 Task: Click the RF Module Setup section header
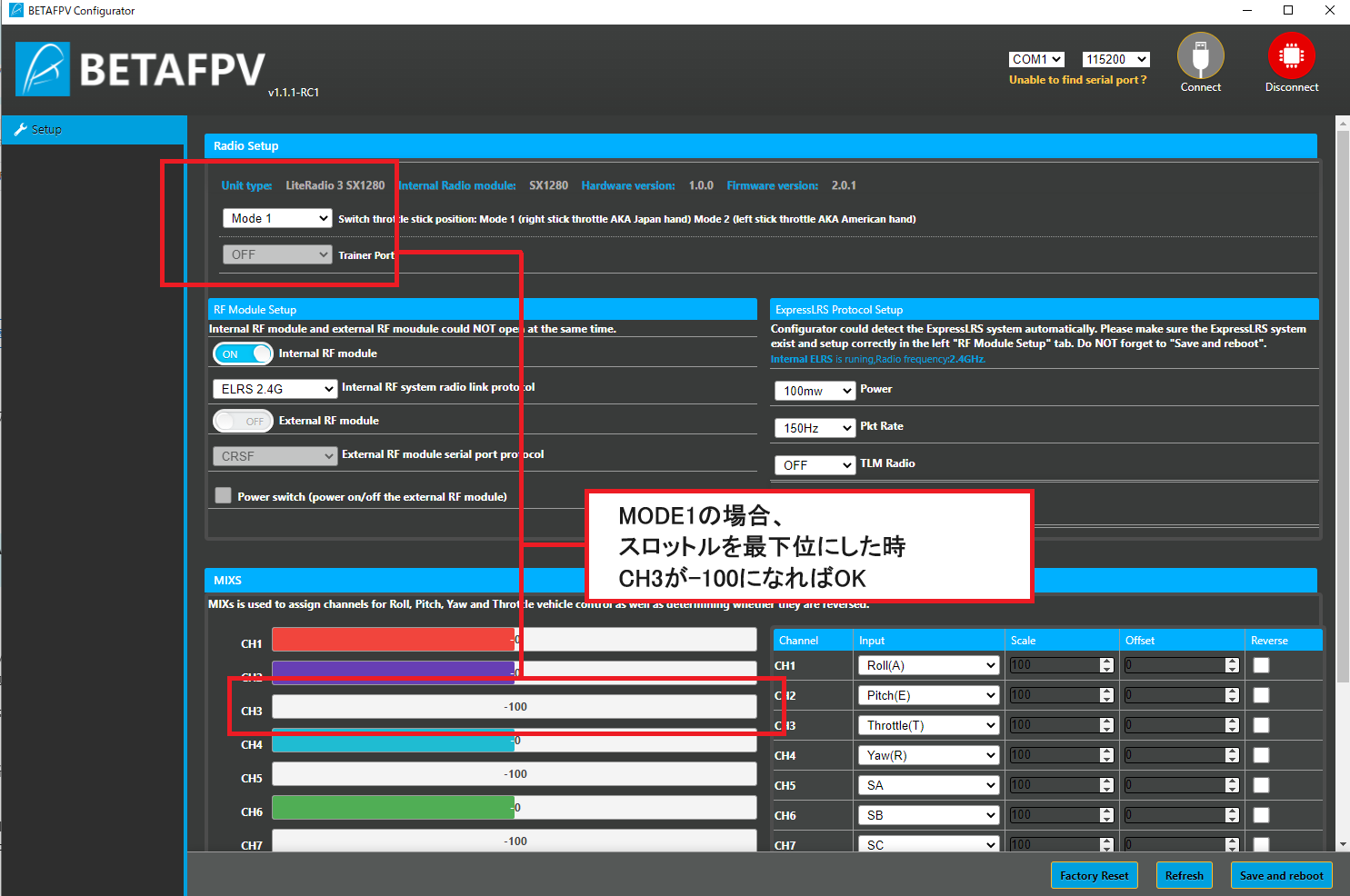(x=482, y=309)
